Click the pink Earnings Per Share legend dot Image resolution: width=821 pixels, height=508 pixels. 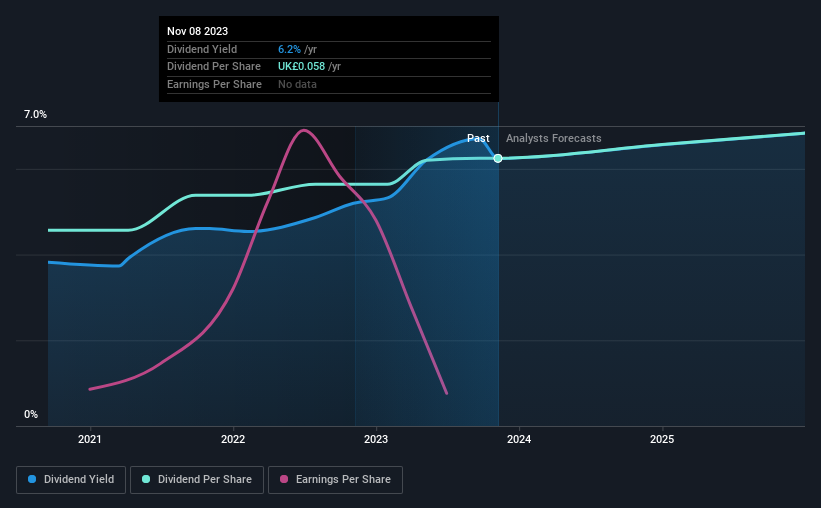[x=284, y=479]
